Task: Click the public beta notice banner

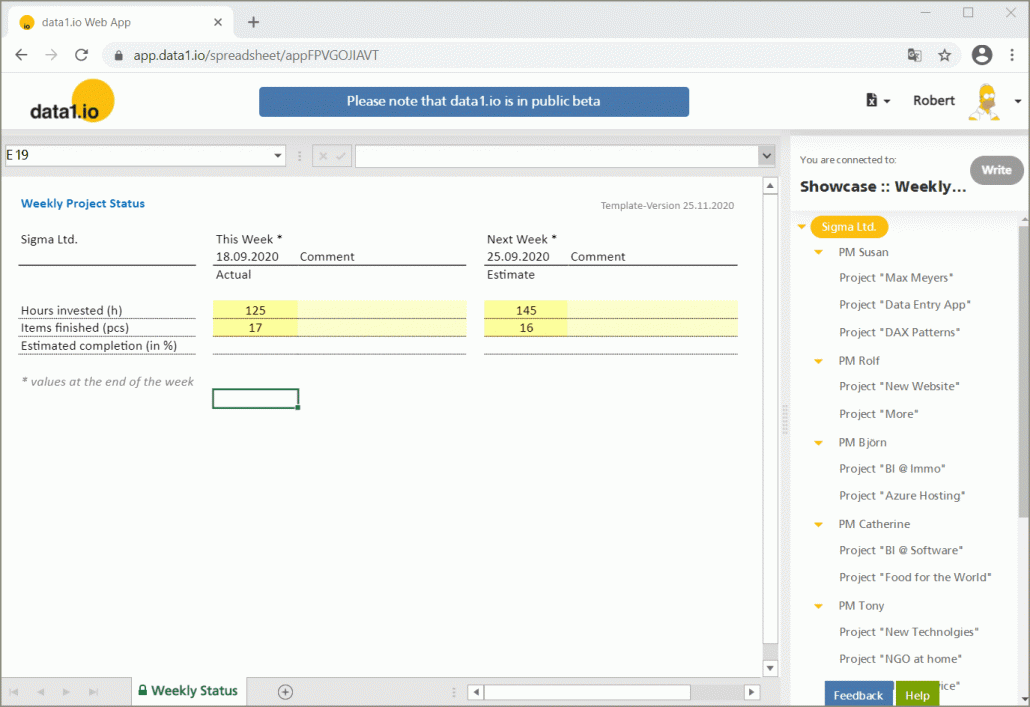Action: tap(474, 102)
